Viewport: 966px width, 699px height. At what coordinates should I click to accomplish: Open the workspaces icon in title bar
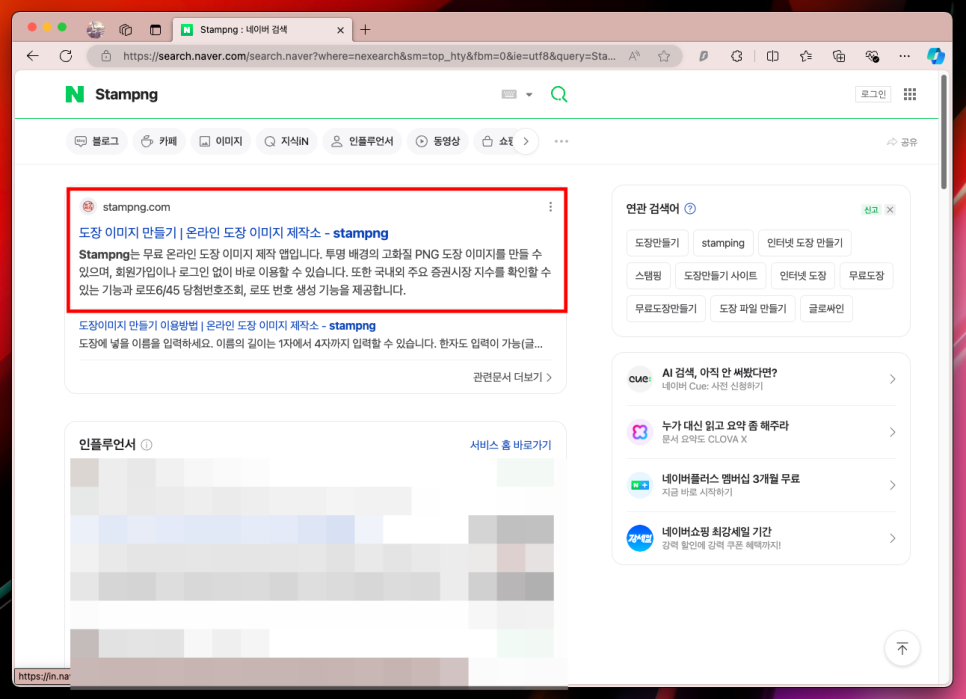coord(126,29)
